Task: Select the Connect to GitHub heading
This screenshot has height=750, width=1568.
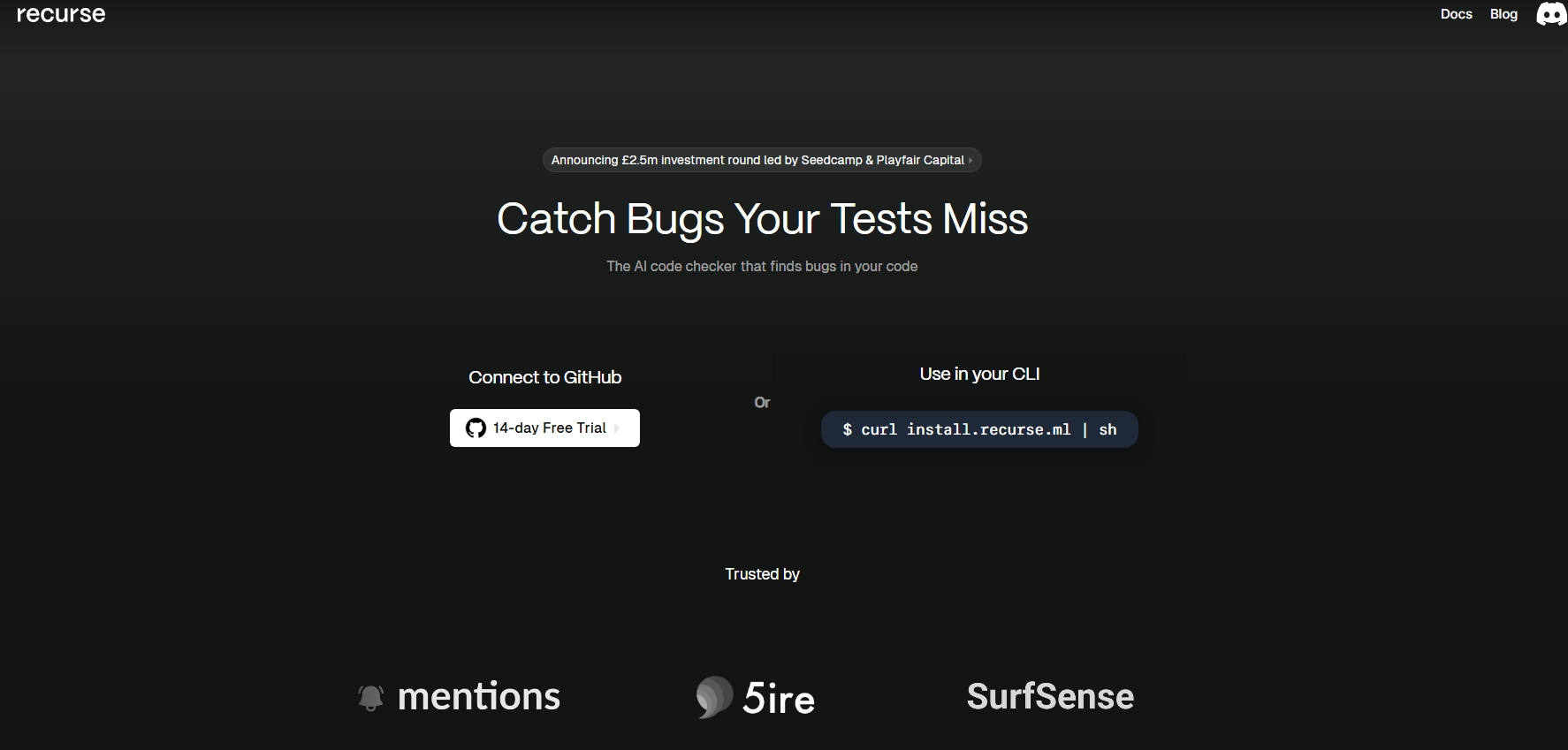Action: click(x=544, y=377)
